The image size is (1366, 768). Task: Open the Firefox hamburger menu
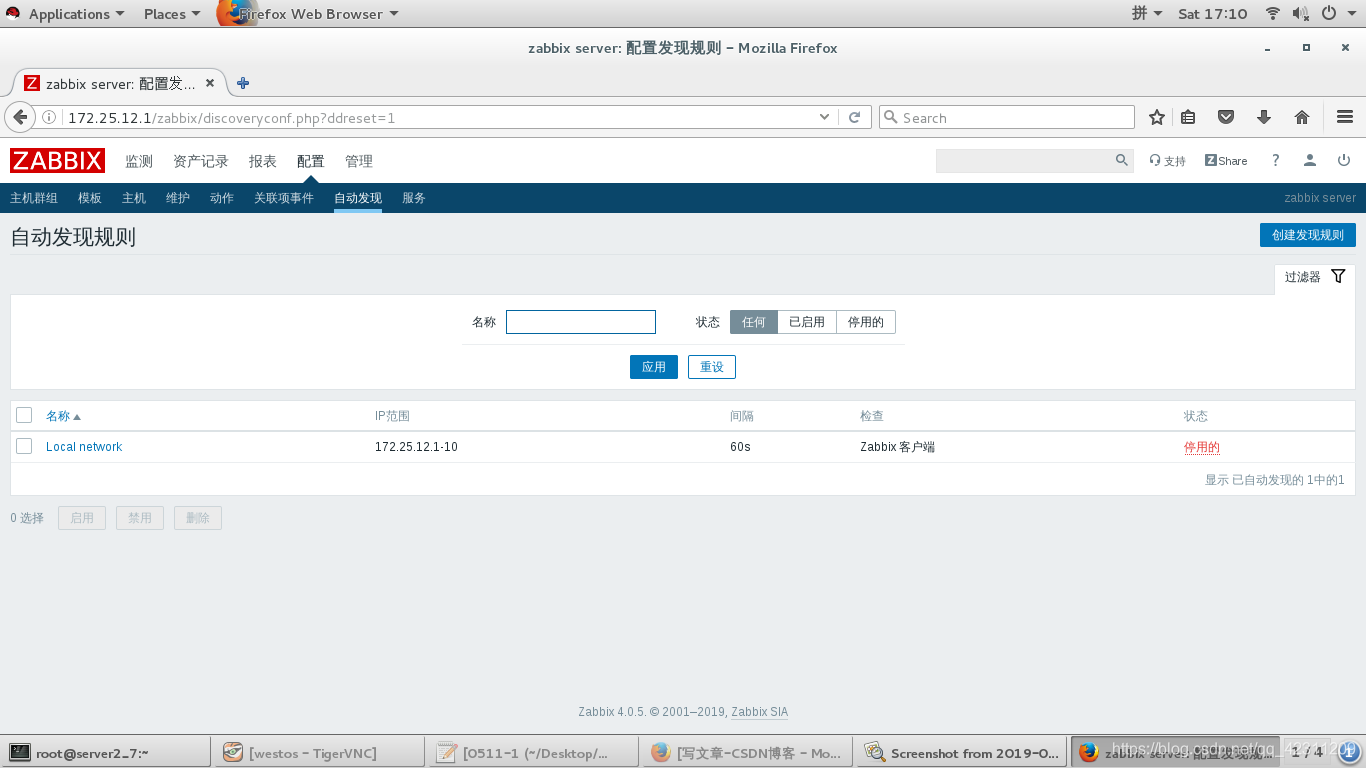[1345, 117]
